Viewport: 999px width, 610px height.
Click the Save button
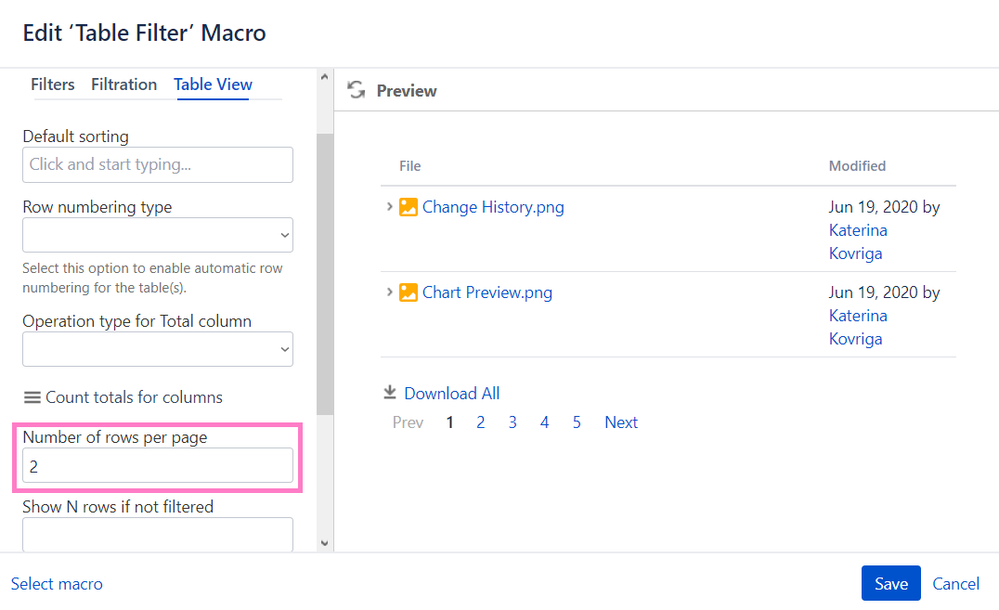(x=891, y=583)
